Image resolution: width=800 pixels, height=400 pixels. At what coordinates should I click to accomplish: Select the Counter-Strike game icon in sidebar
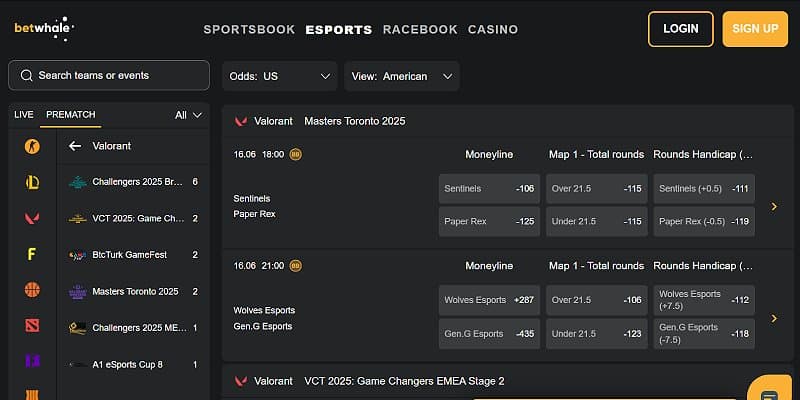point(32,146)
